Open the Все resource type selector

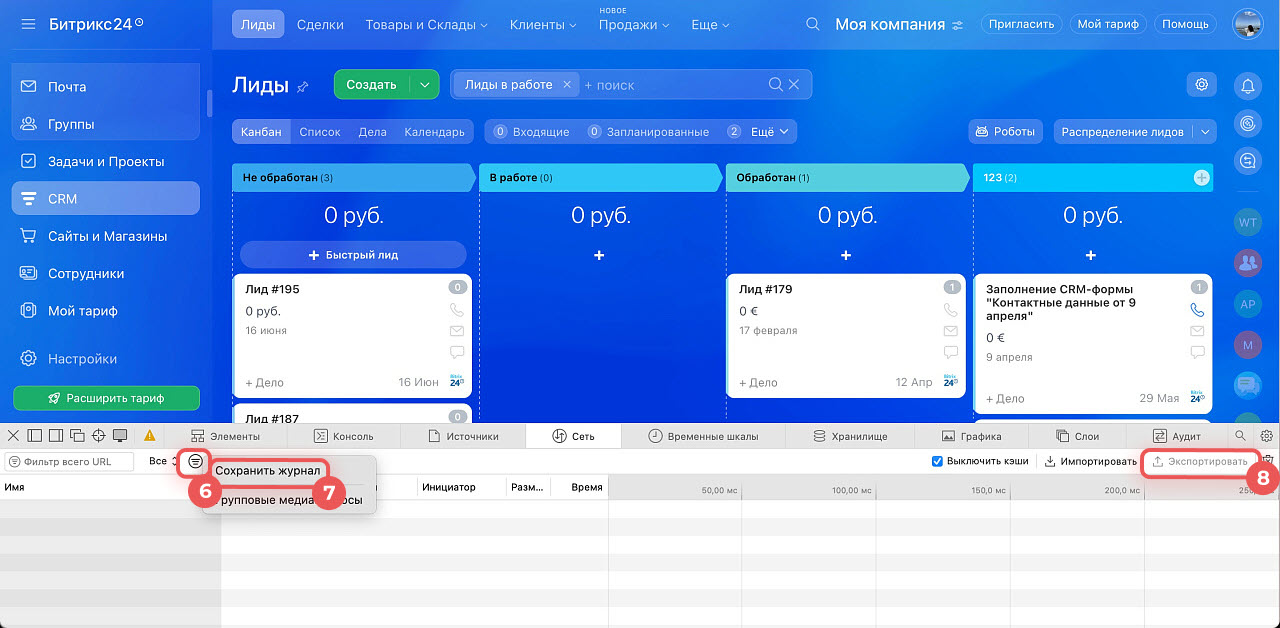(162, 461)
